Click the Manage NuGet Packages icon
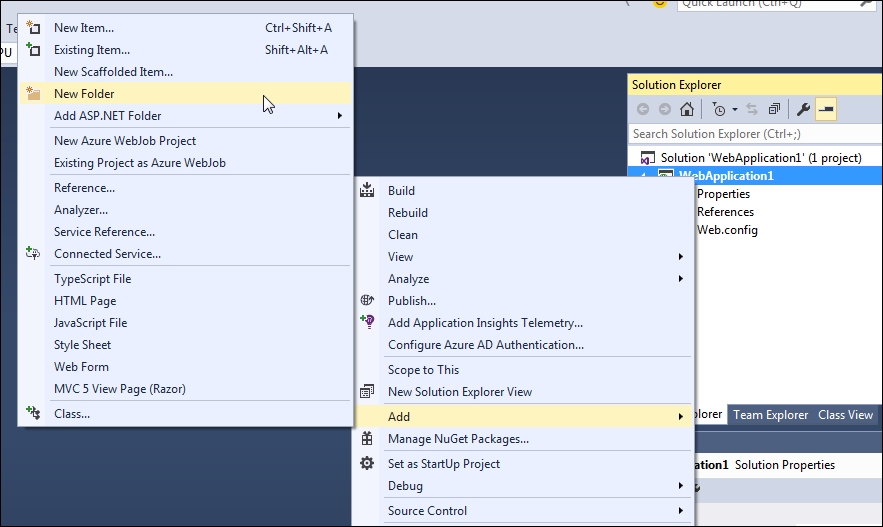Viewport: 883px width, 527px height. pyautogui.click(x=367, y=438)
